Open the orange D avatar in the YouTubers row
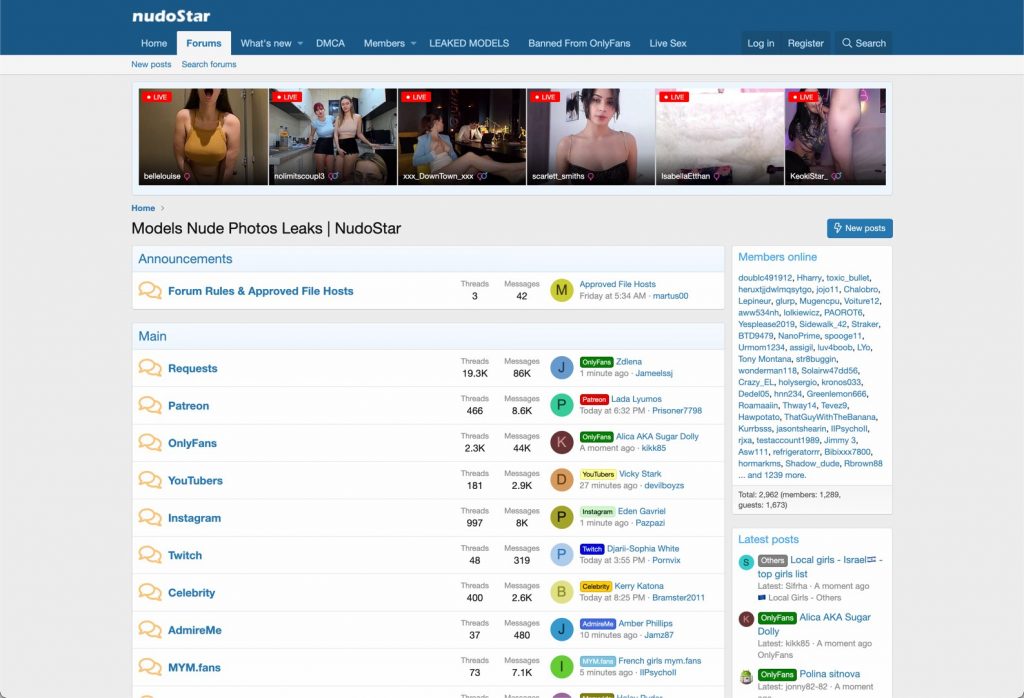1024x698 pixels. tap(562, 480)
